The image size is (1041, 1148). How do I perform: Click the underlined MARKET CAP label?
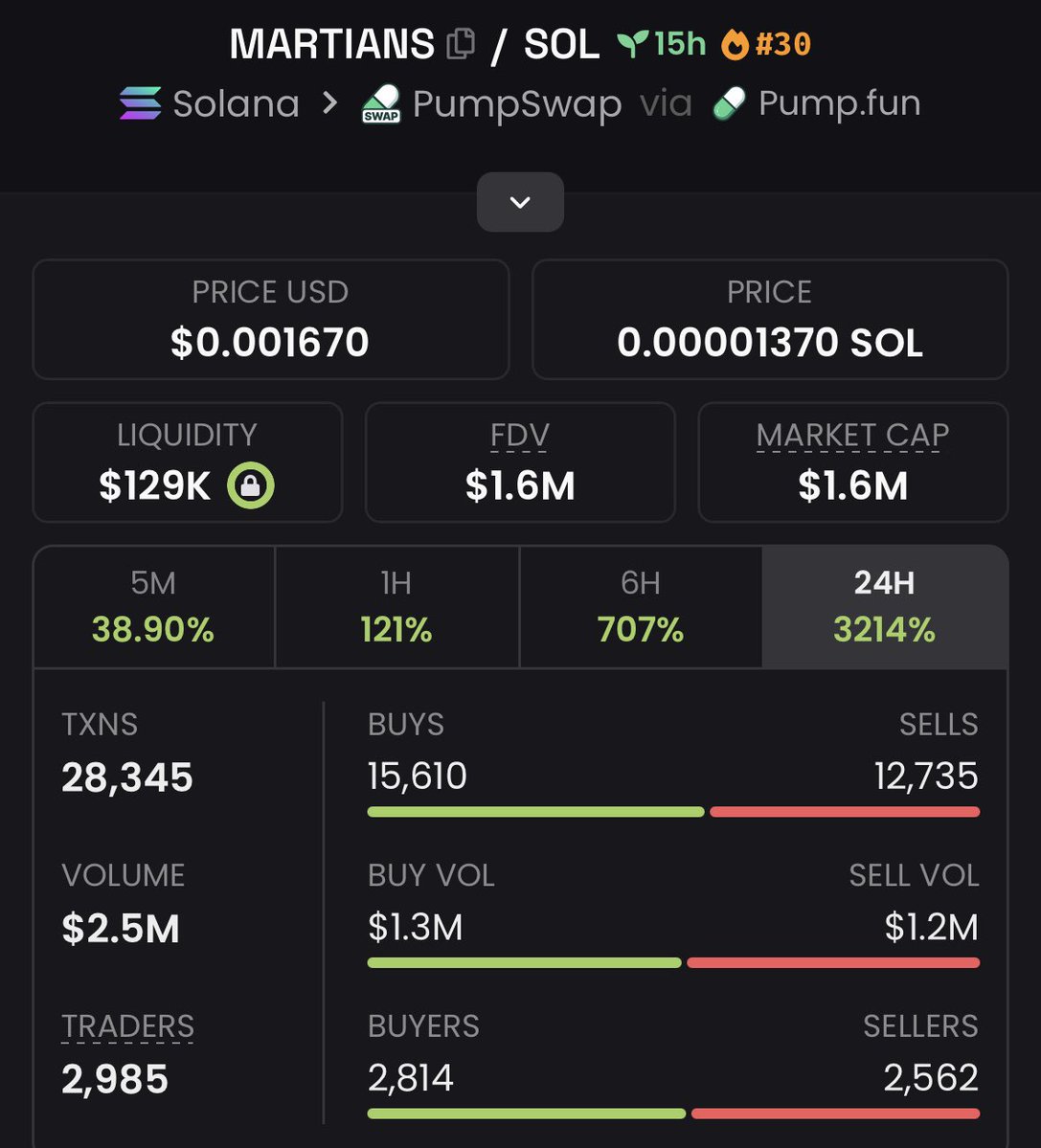pyautogui.click(x=853, y=436)
